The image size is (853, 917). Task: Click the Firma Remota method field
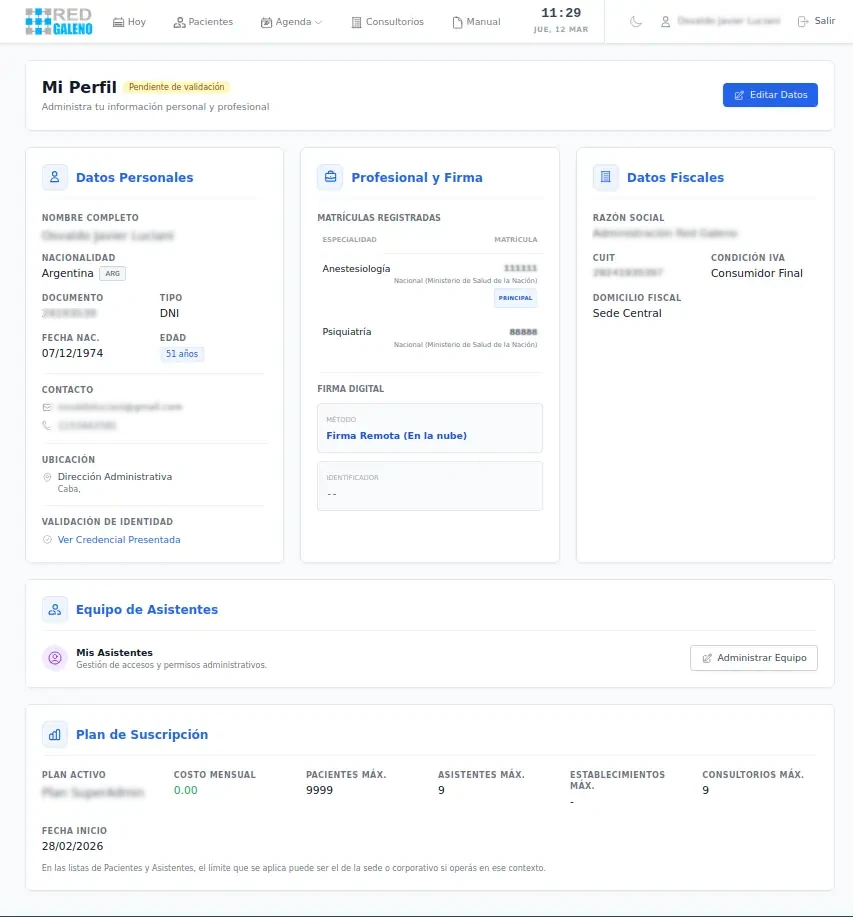coord(429,429)
